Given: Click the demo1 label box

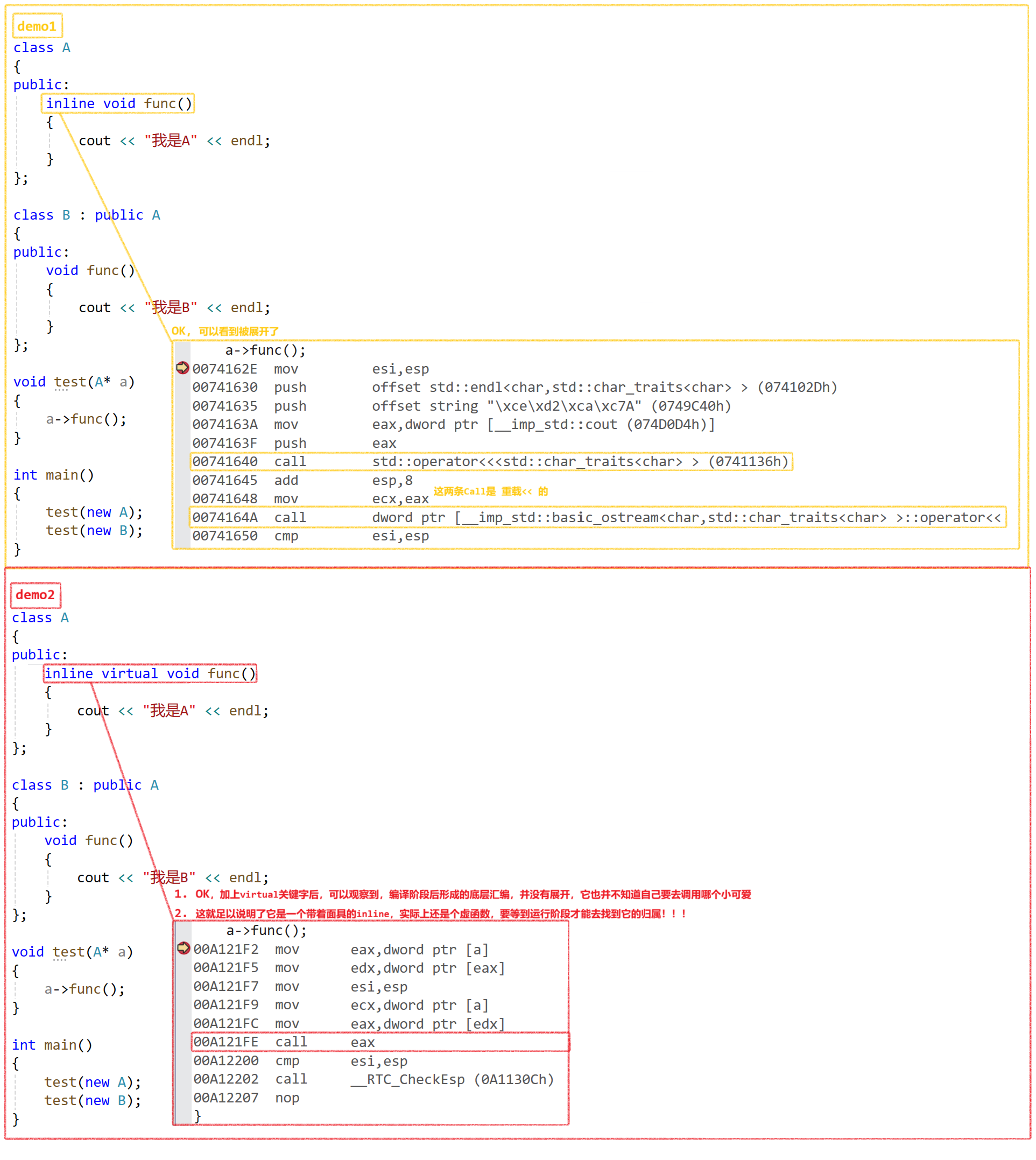Looking at the screenshot, I should pos(37,26).
